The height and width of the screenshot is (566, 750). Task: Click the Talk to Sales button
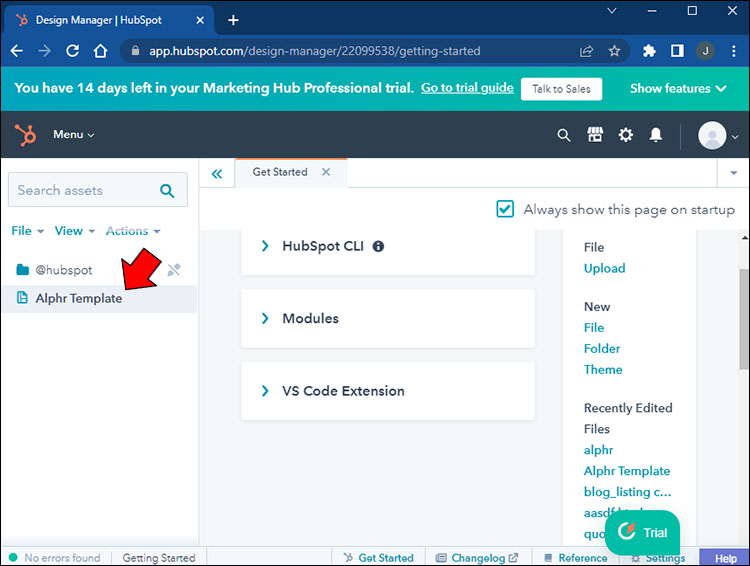[x=561, y=89]
